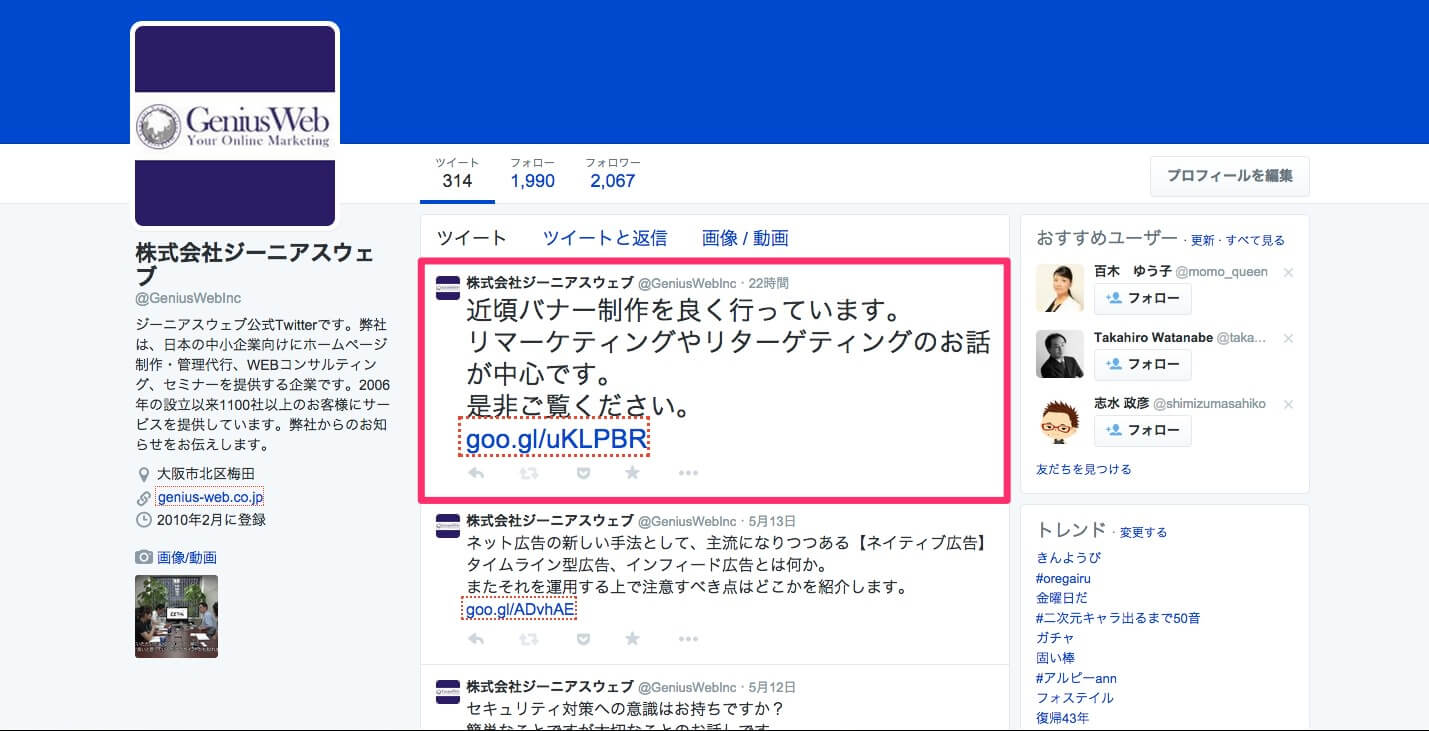Click avatar on the 5月13日 tweet

point(448,526)
